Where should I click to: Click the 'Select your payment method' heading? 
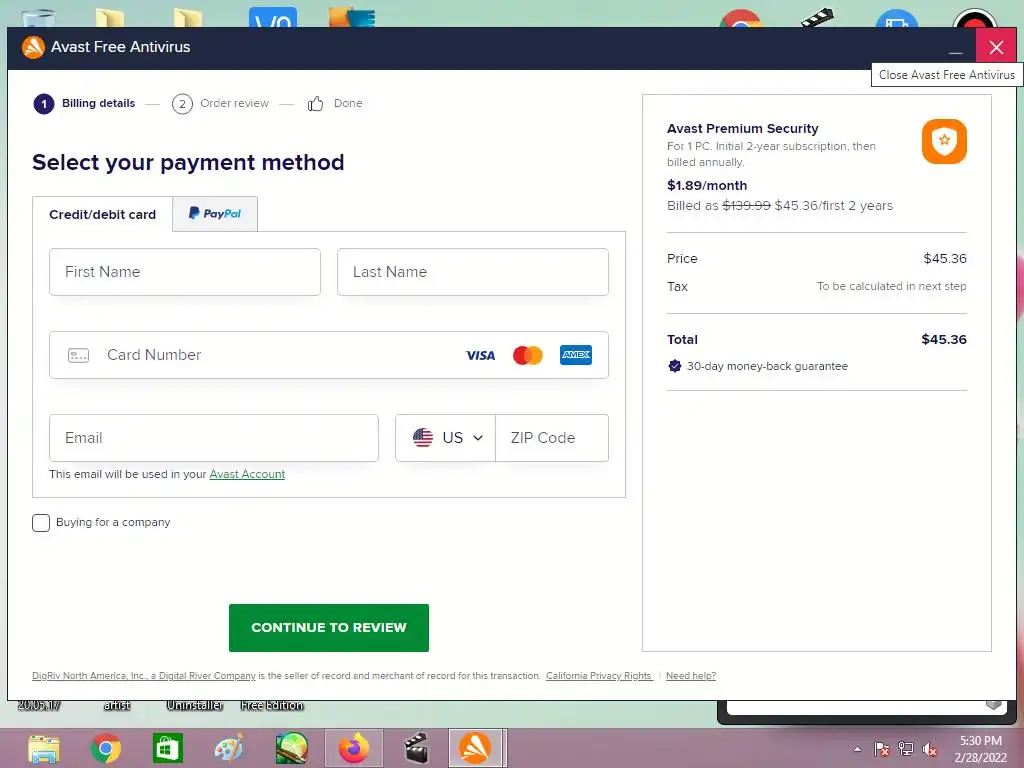click(188, 163)
